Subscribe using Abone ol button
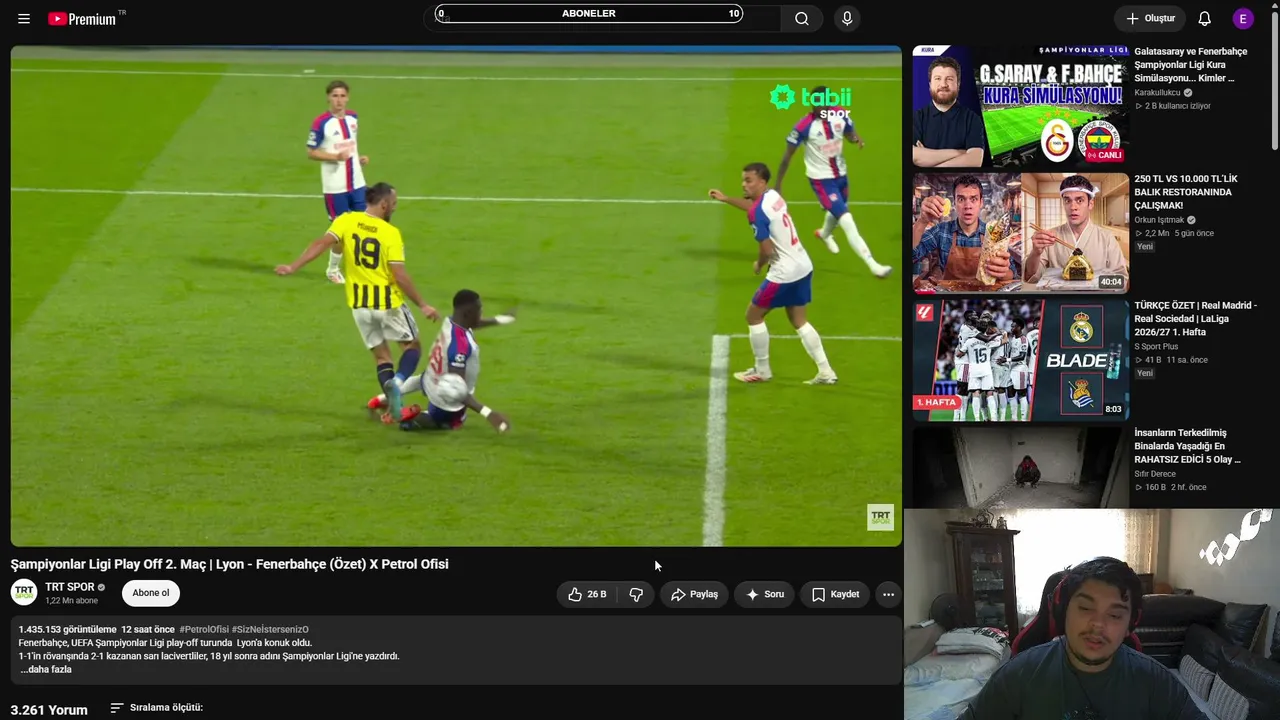1280x720 pixels. [151, 593]
